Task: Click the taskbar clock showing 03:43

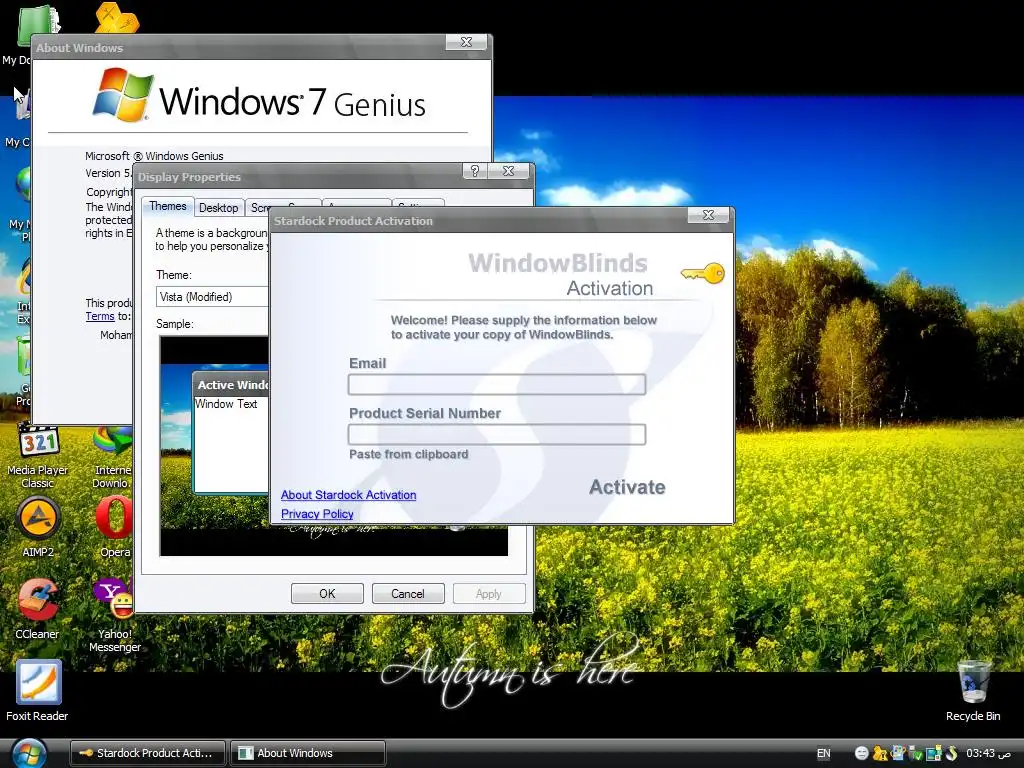Action: pyautogui.click(x=987, y=753)
